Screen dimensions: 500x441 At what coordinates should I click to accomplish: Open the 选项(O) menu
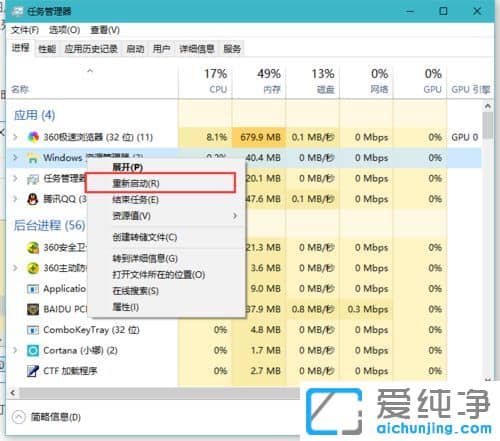[64, 30]
